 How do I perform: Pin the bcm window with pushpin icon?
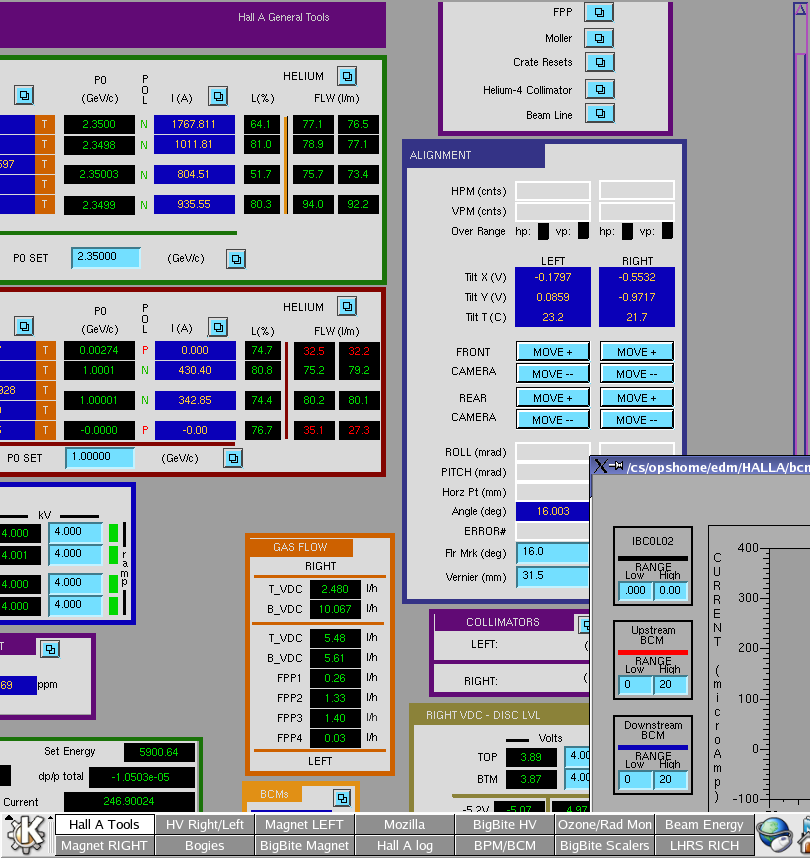[x=617, y=466]
